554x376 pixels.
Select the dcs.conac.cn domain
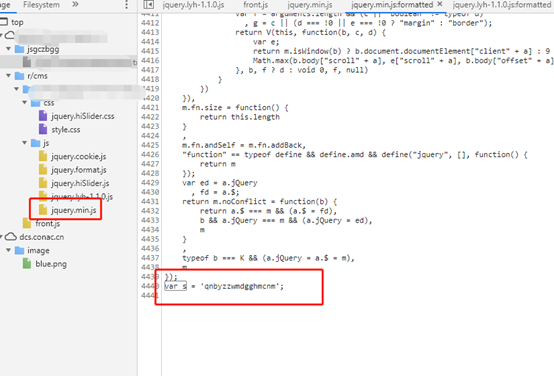(x=42, y=237)
